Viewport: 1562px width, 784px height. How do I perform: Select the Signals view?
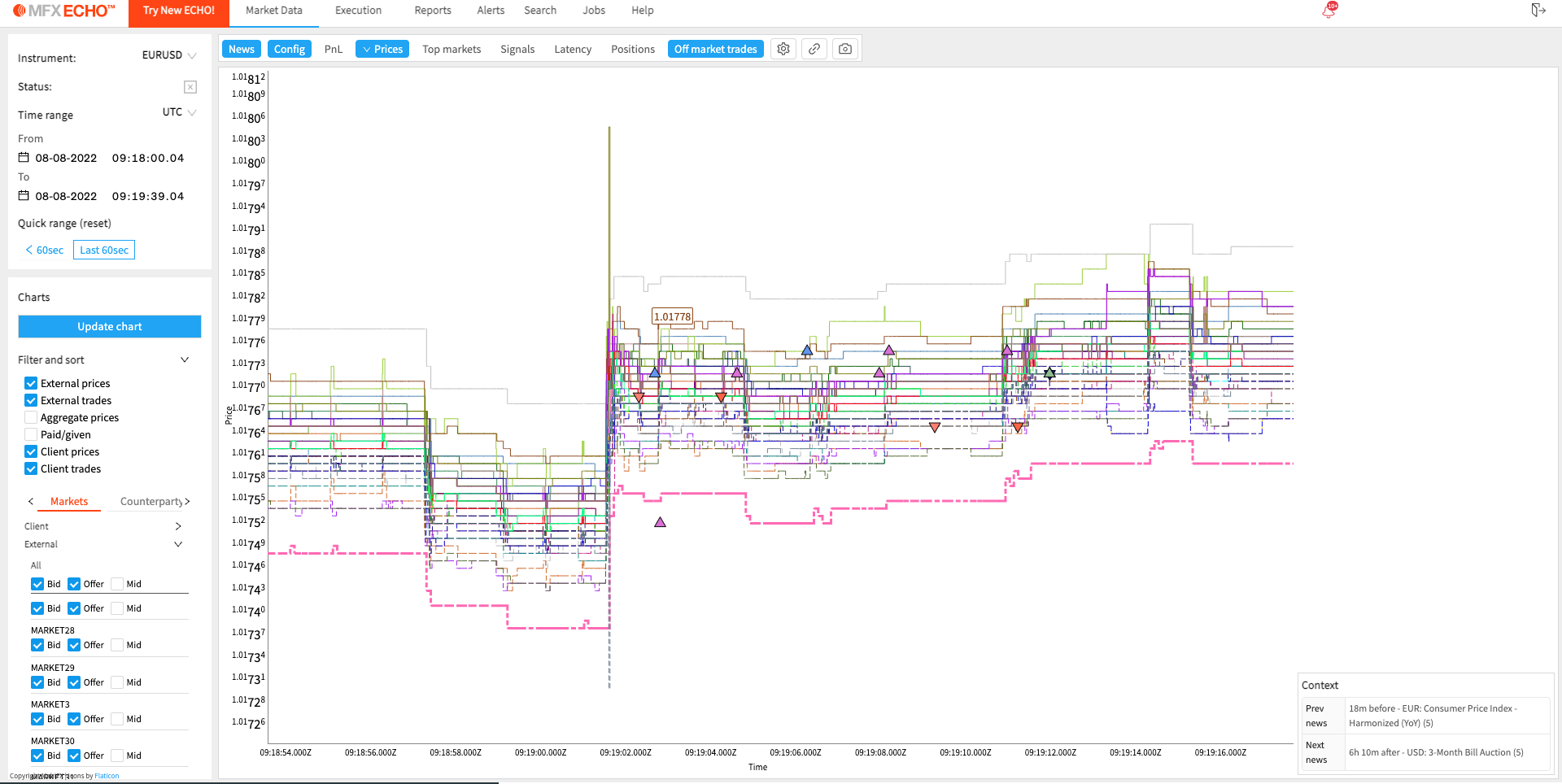[517, 49]
